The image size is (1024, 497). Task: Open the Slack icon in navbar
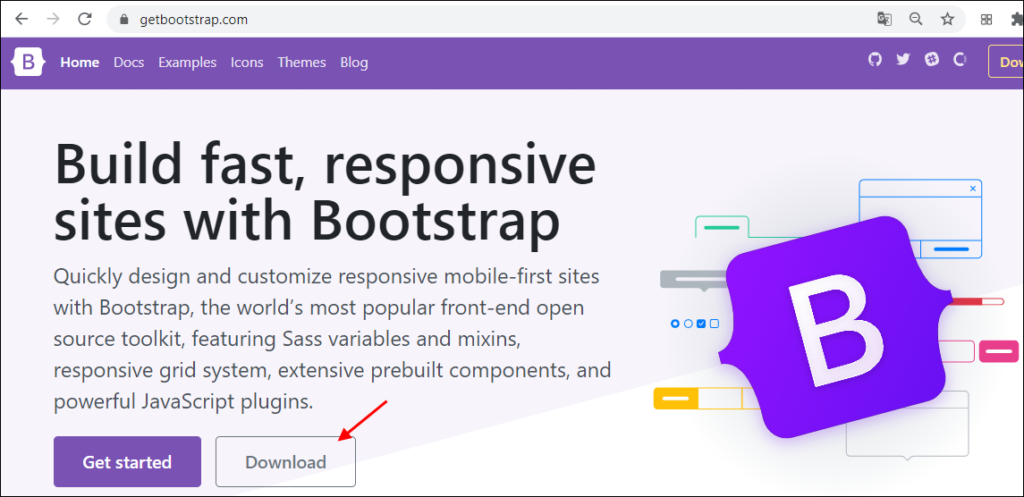pyautogui.click(x=932, y=59)
